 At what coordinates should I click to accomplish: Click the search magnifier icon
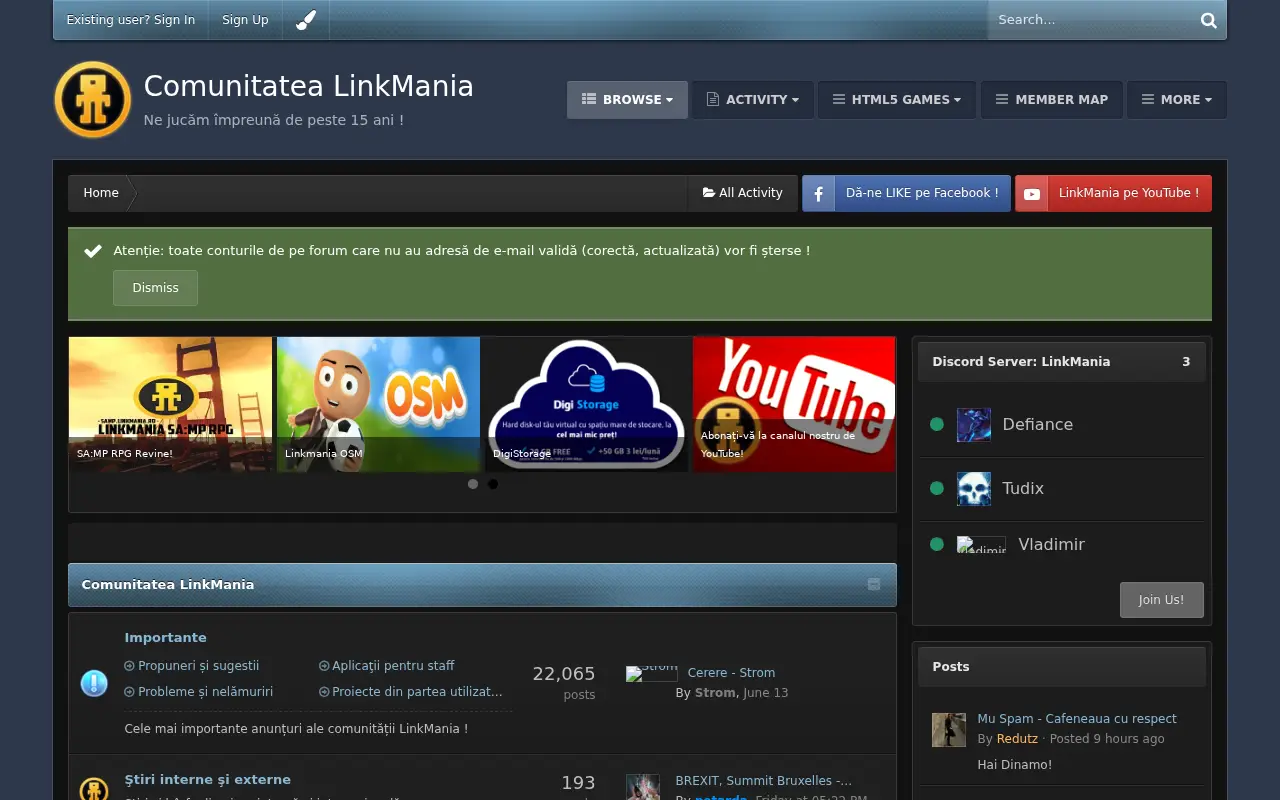1208,20
